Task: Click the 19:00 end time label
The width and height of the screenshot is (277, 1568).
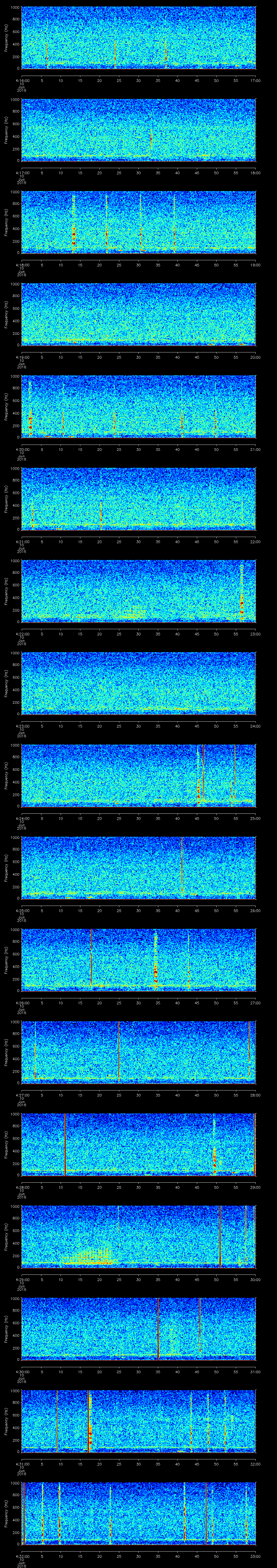Action: pos(255,264)
